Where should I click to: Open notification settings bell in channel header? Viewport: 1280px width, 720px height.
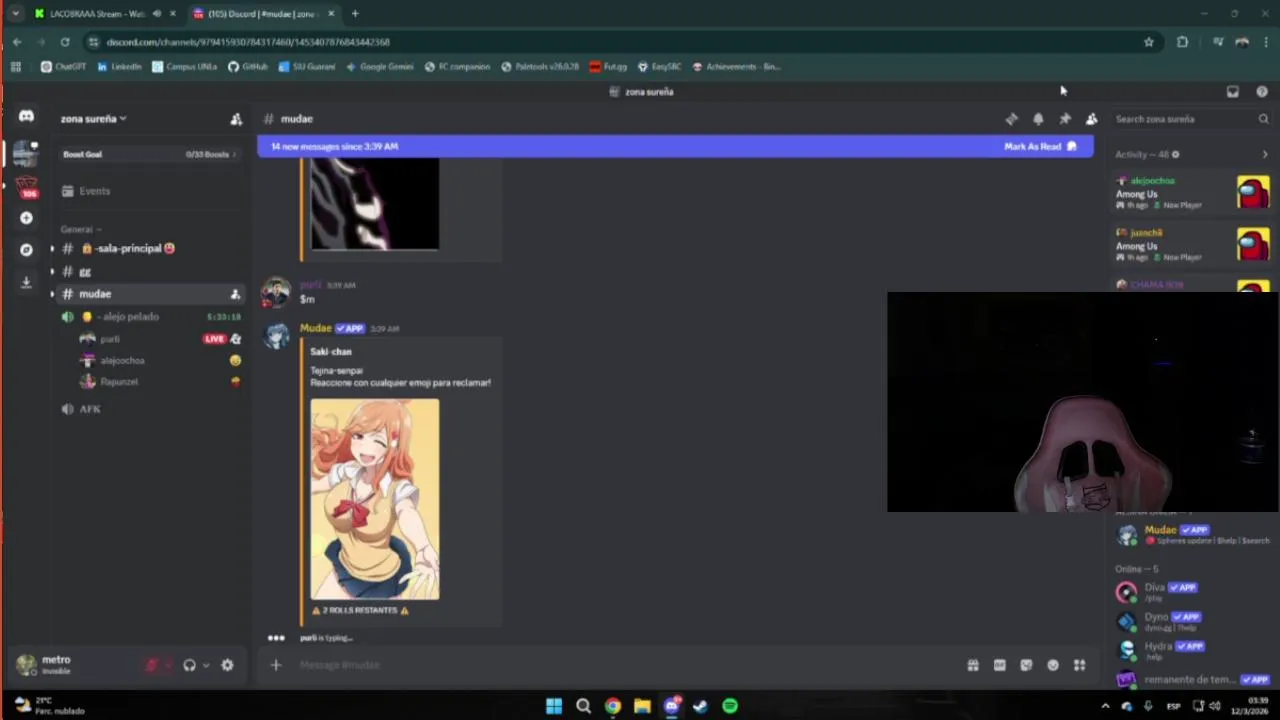(x=1038, y=119)
